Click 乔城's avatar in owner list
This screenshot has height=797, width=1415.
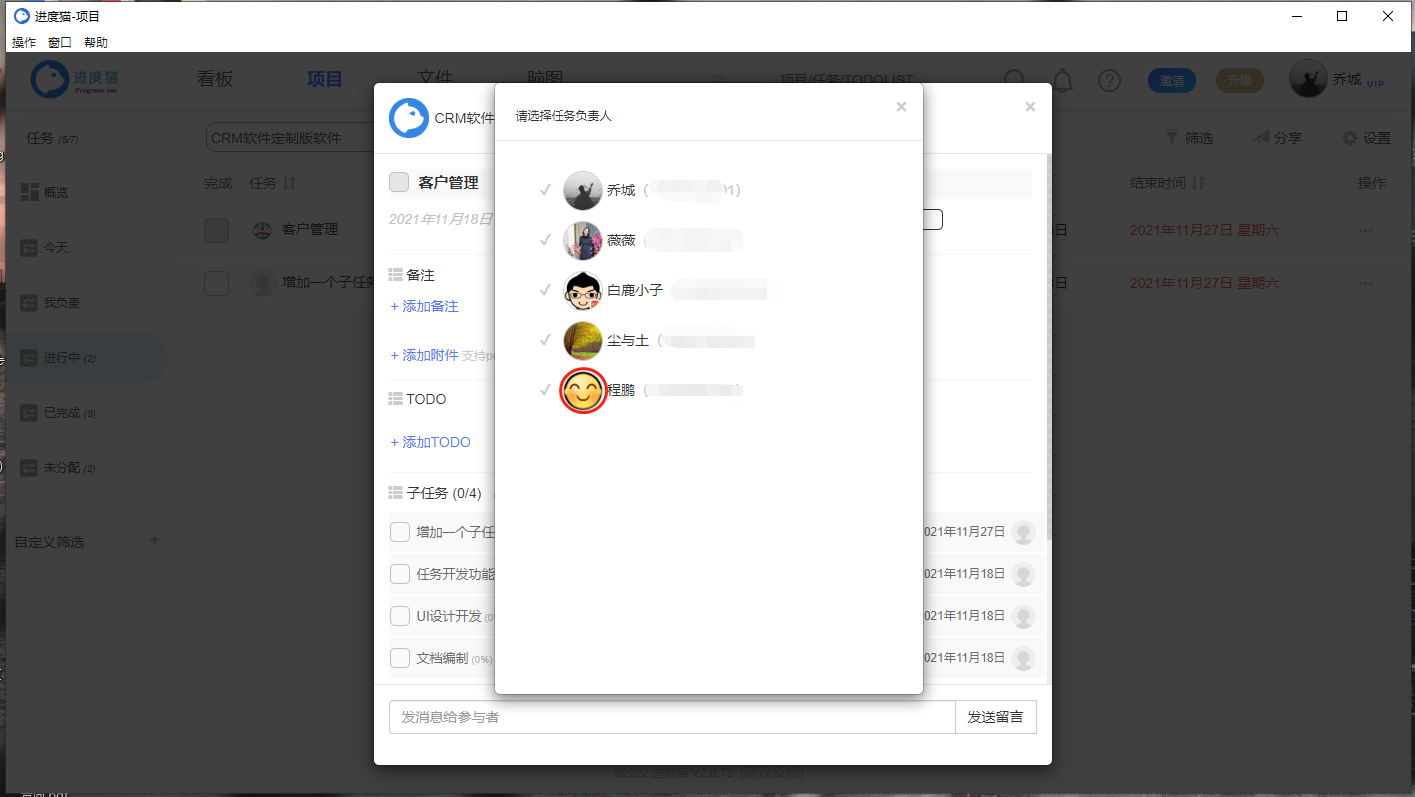(x=583, y=190)
